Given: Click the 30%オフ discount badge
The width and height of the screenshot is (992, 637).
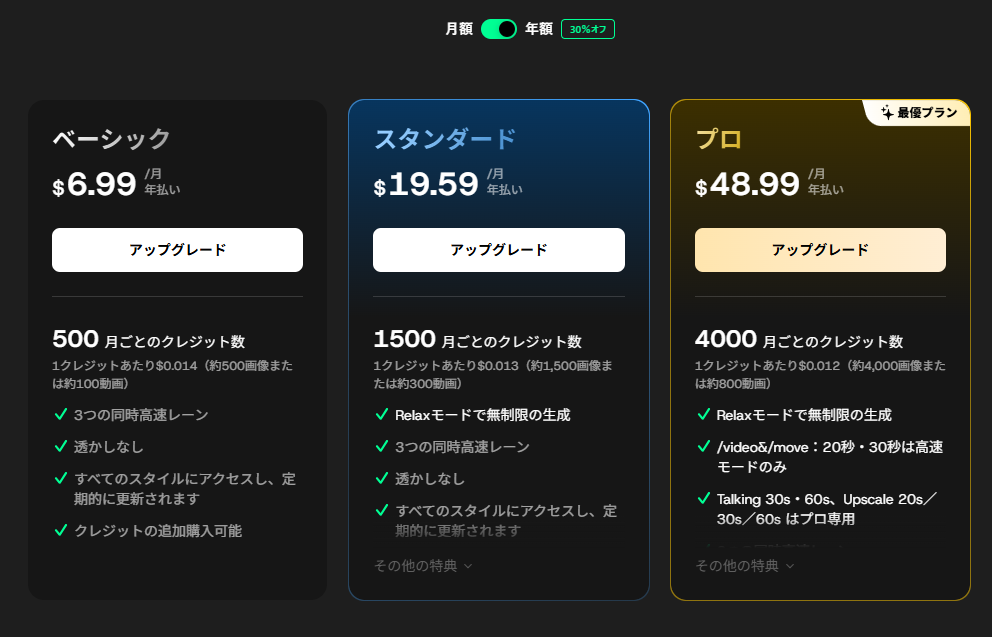Looking at the screenshot, I should coord(588,29).
